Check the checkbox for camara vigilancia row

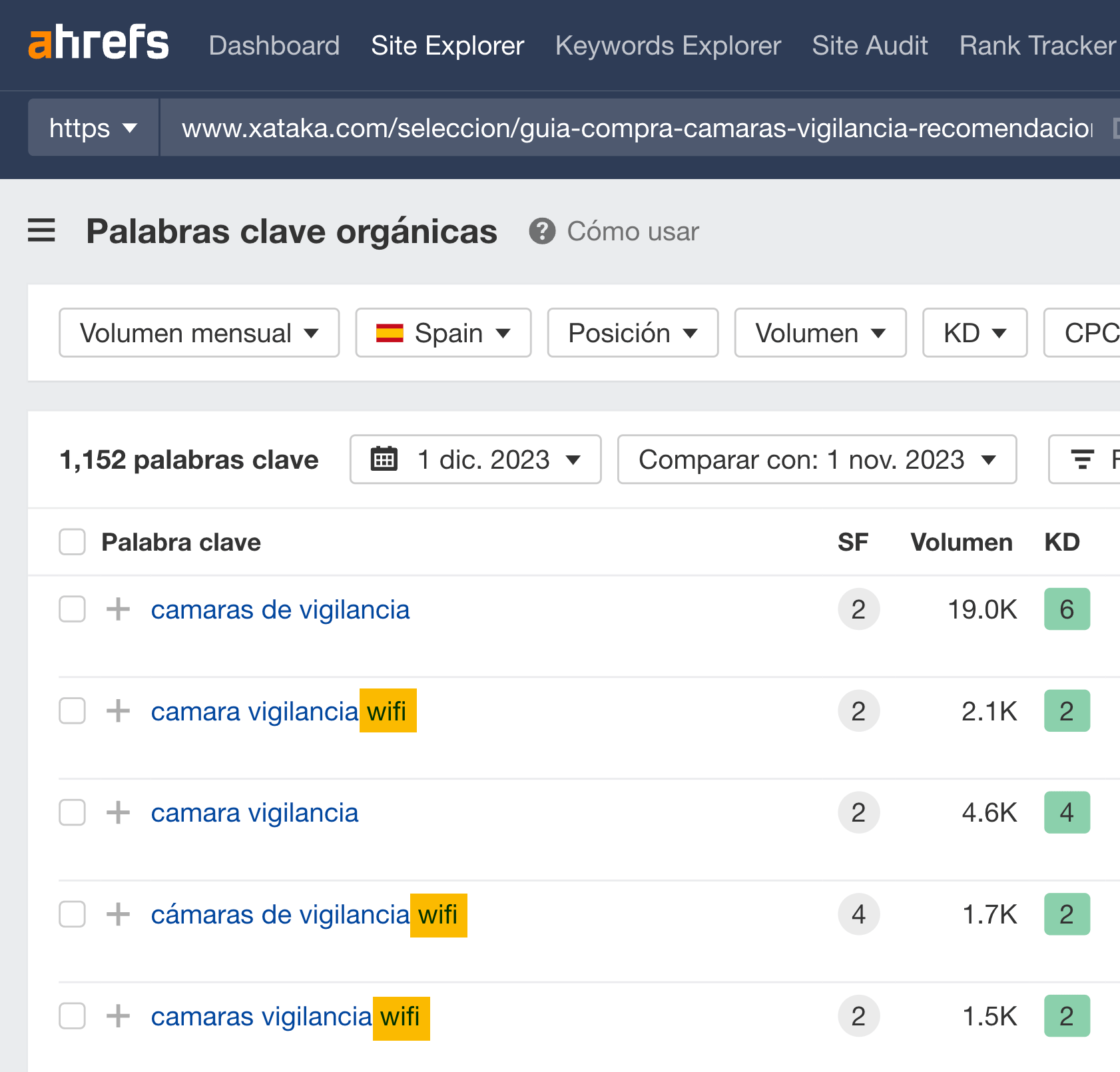point(71,812)
